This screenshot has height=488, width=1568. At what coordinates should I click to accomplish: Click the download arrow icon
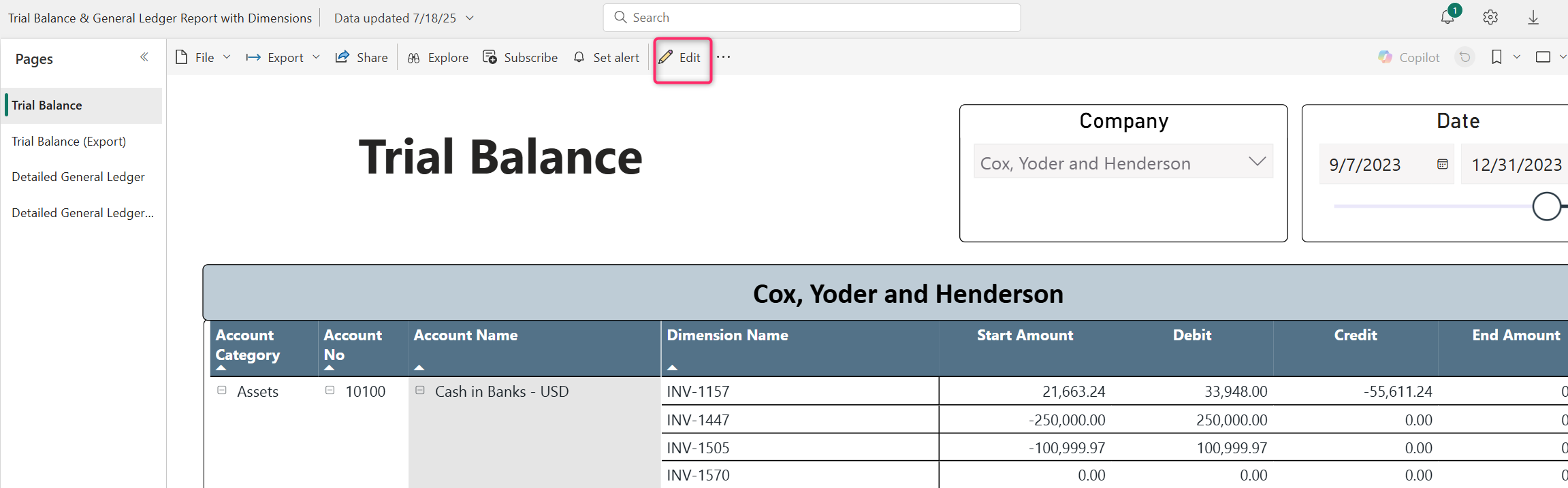click(1533, 18)
